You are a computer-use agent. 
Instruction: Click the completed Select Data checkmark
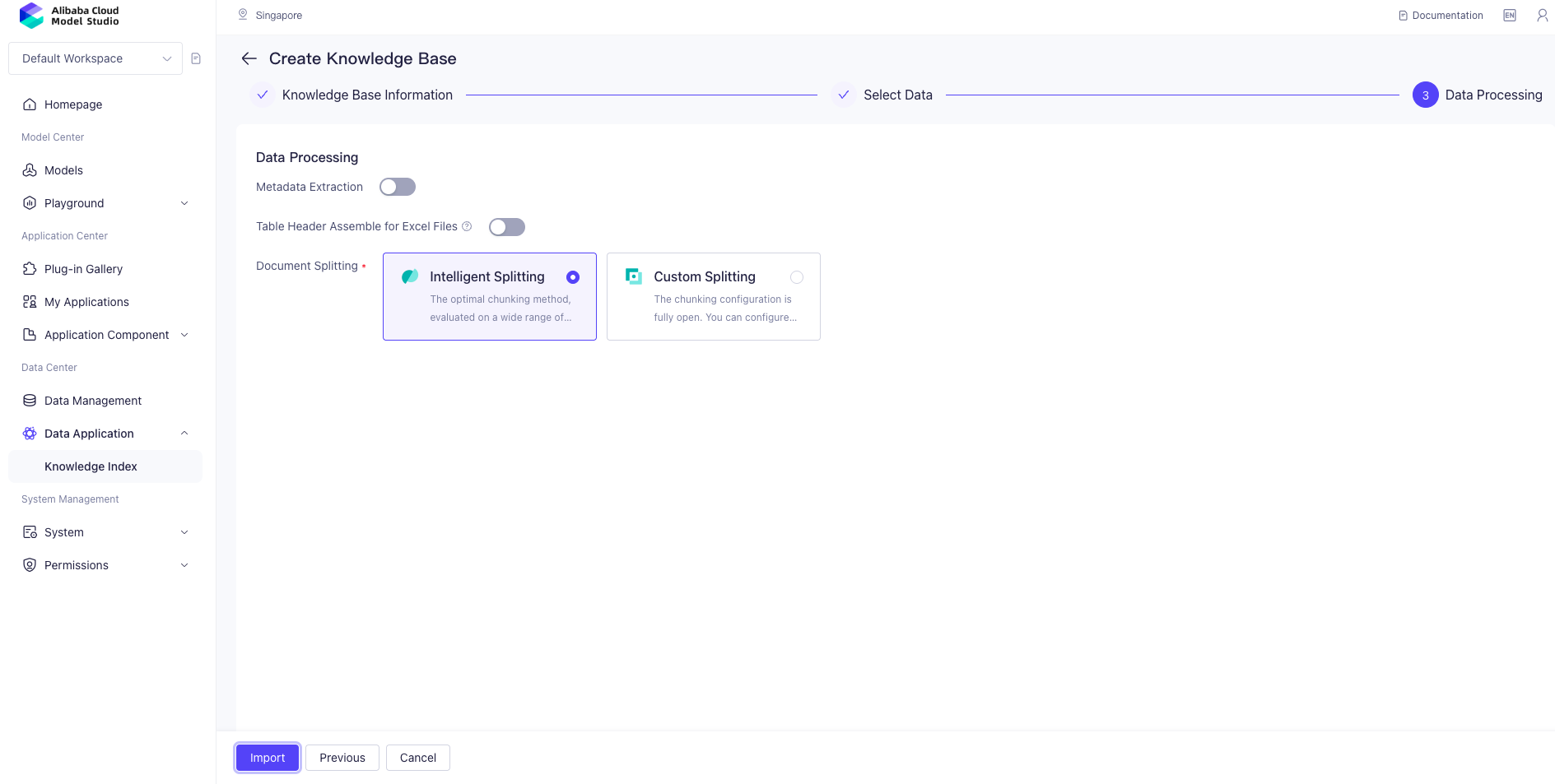(844, 95)
